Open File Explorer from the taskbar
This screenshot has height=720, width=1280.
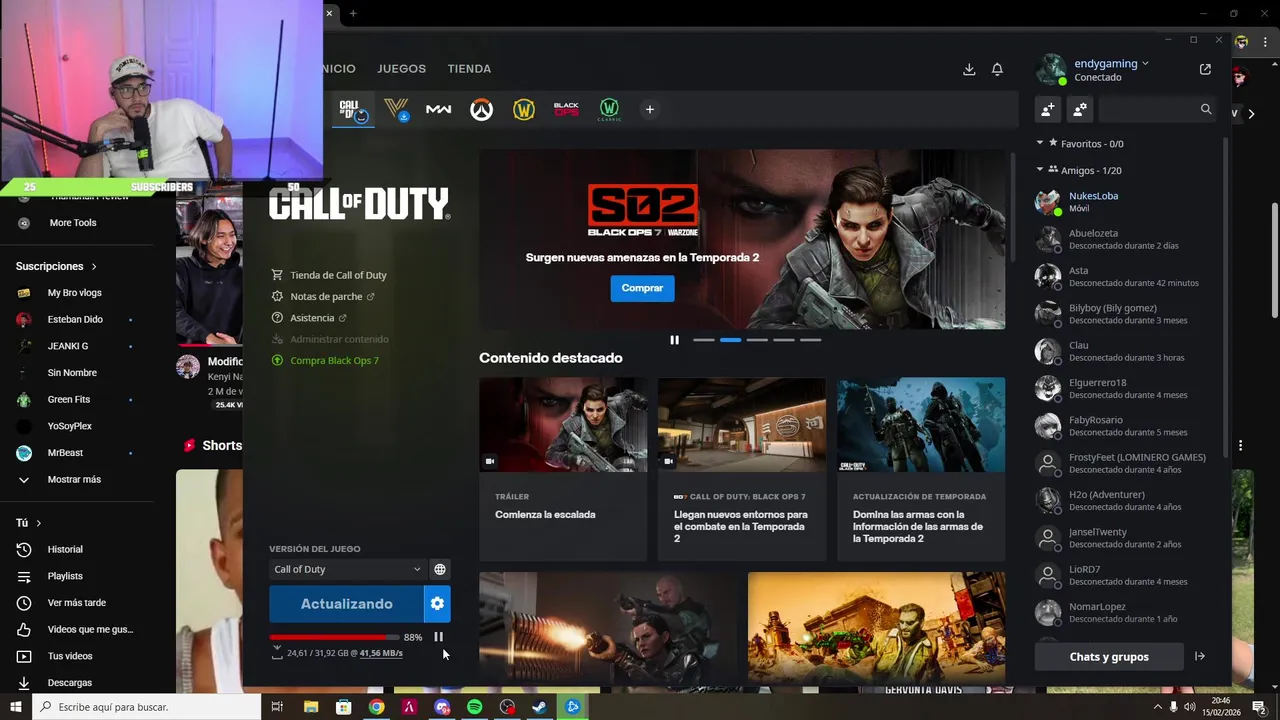tap(311, 707)
